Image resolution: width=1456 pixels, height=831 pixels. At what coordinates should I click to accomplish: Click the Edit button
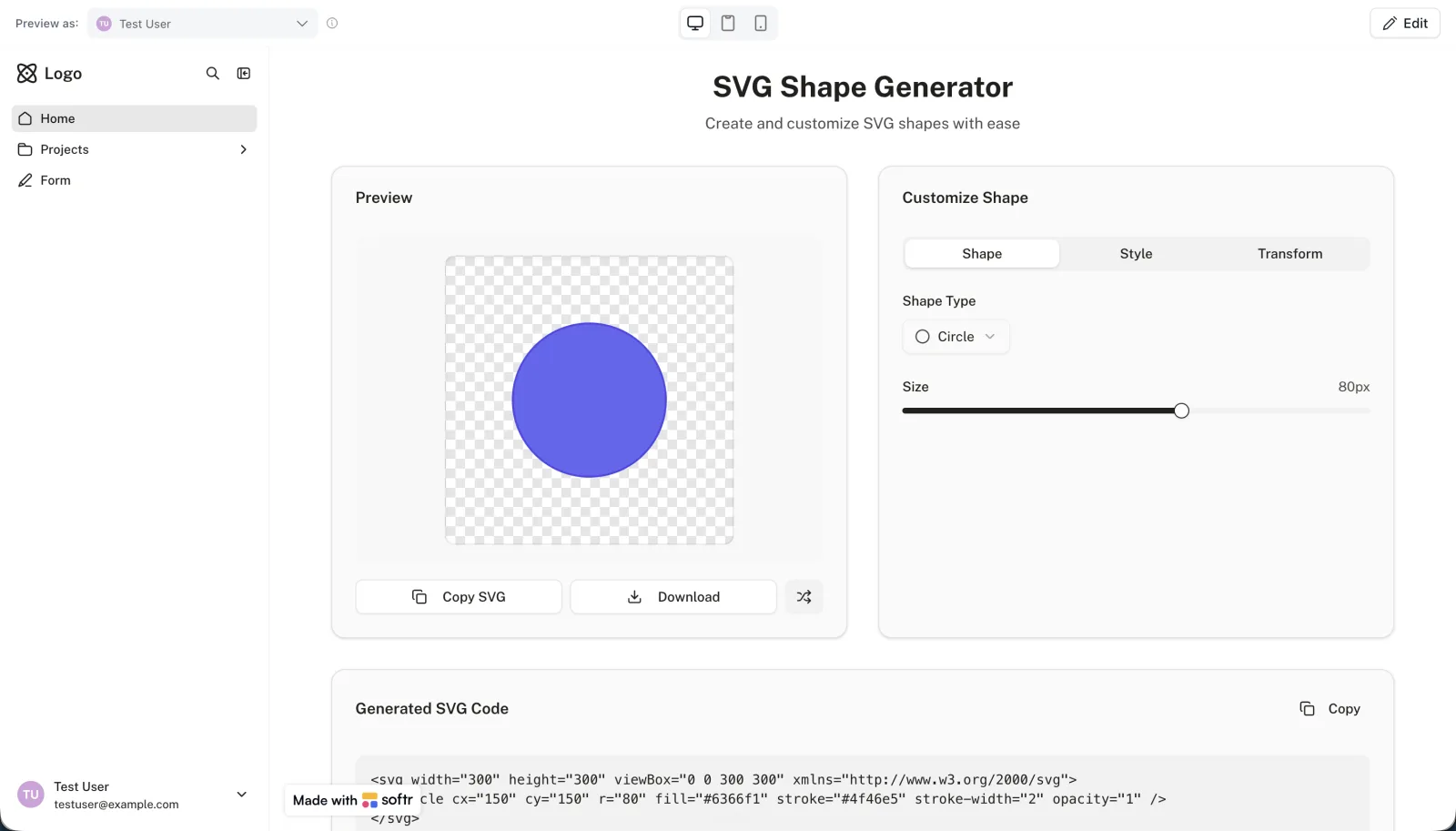coord(1405,24)
